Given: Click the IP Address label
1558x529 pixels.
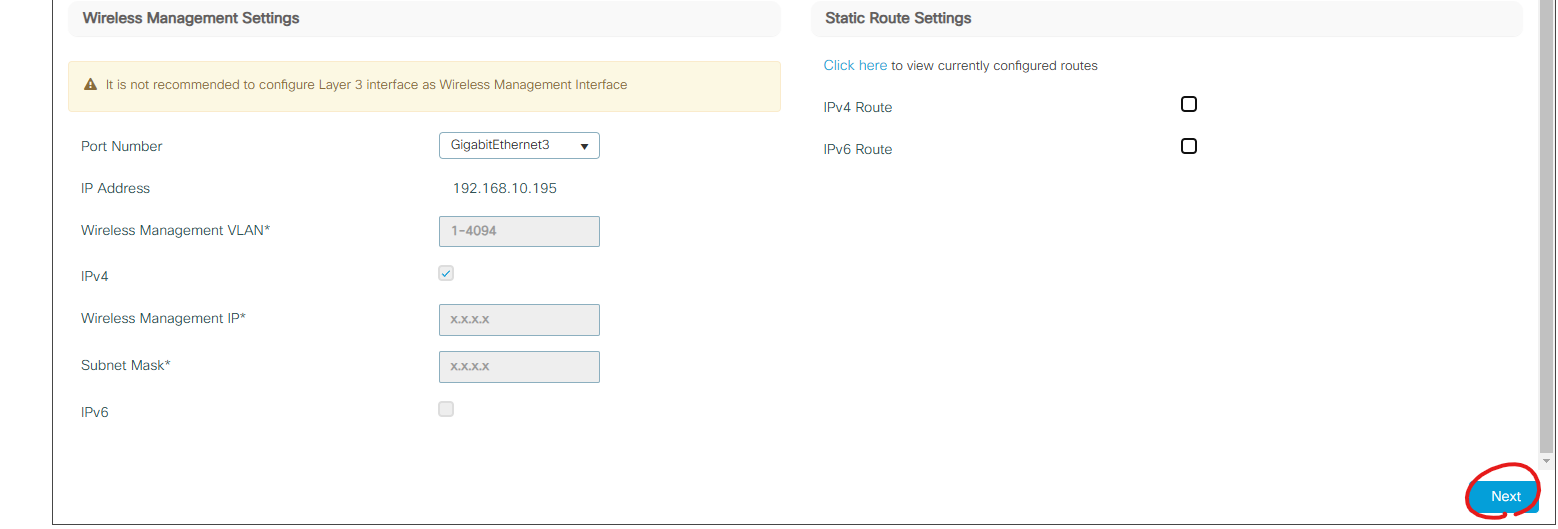Looking at the screenshot, I should click(115, 188).
